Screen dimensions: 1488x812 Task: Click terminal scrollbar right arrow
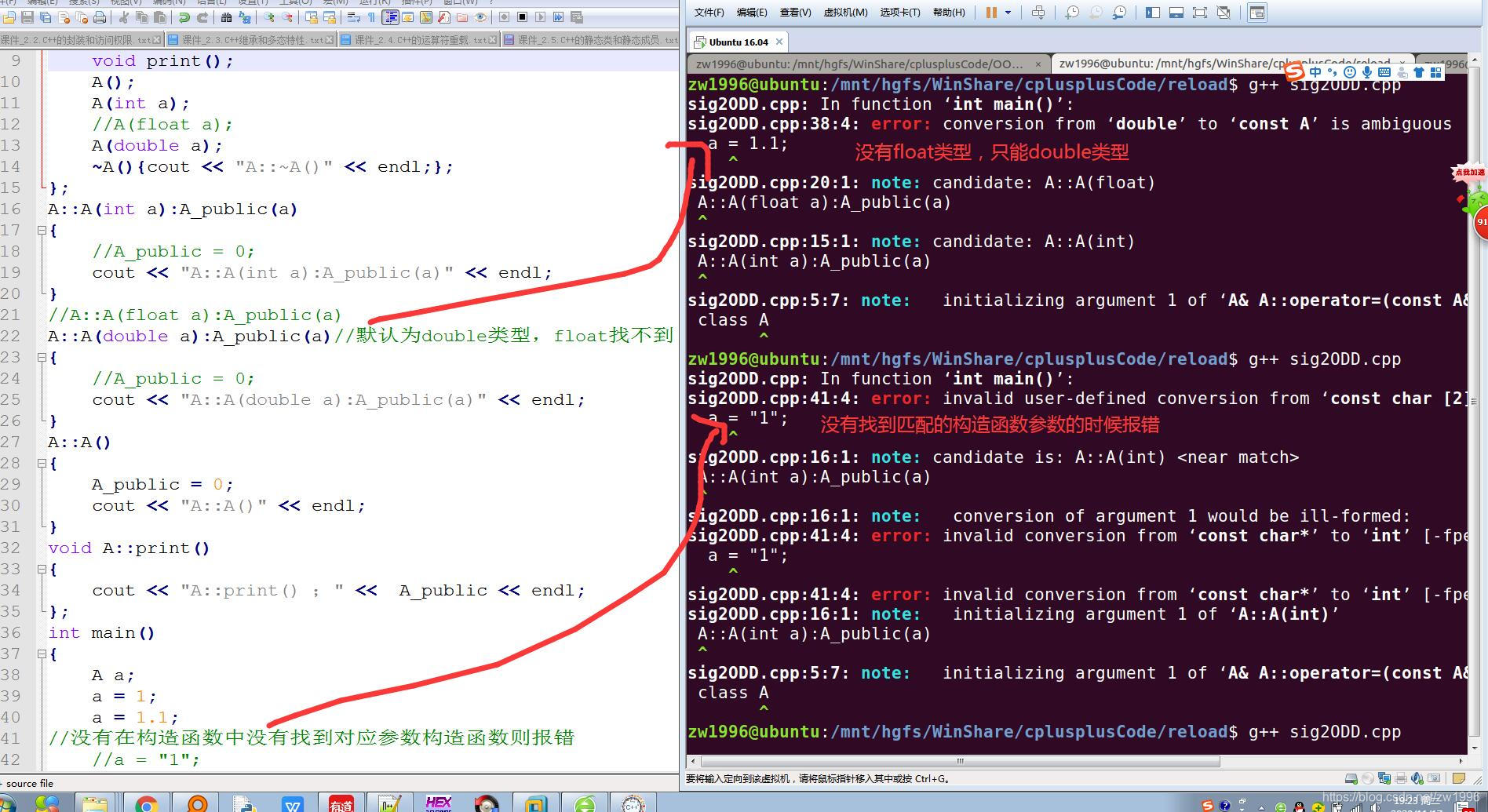[x=1461, y=761]
